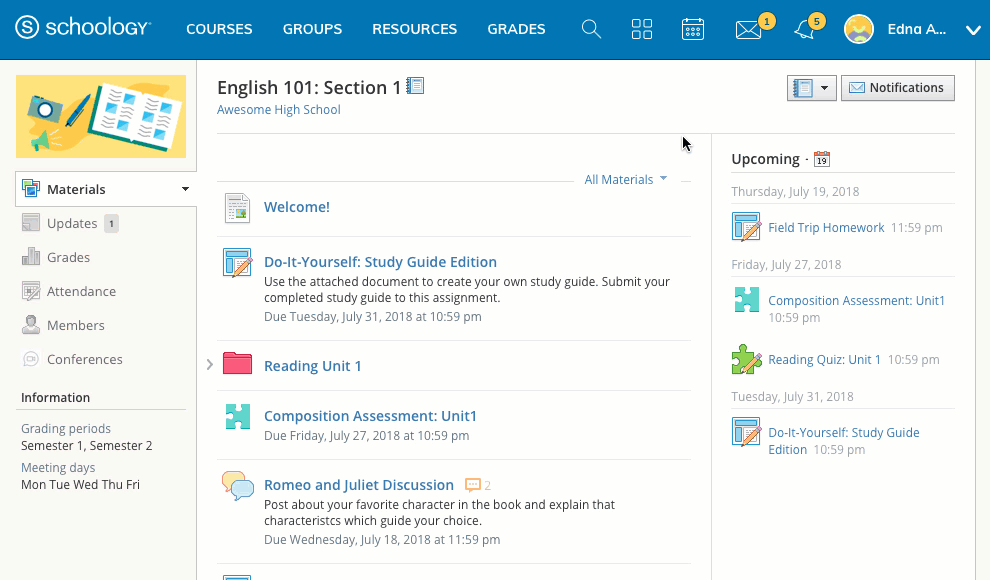
Task: Expand the Reading Unit 1 folder
Action: pos(209,365)
